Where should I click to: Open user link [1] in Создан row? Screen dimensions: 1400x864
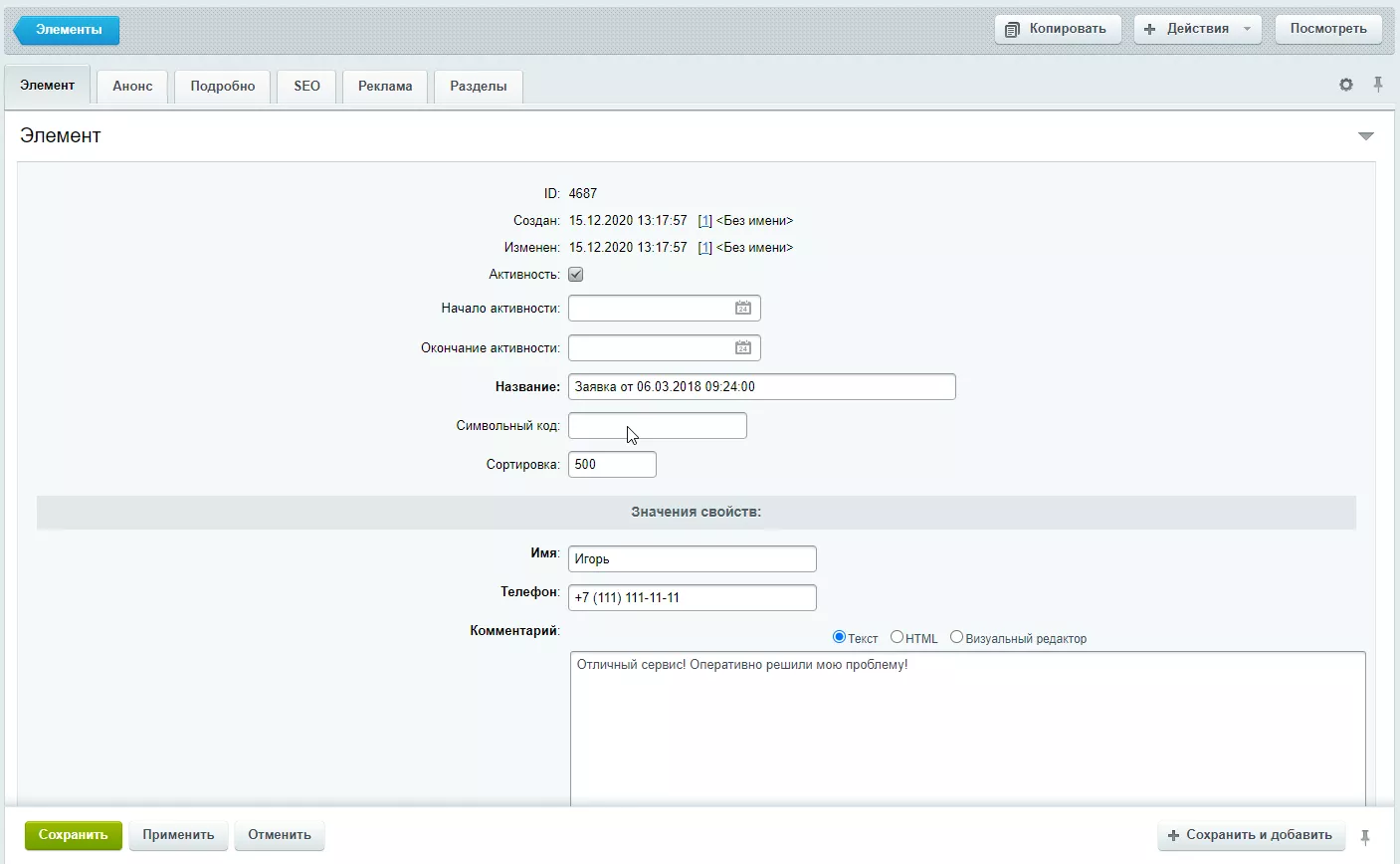(704, 221)
